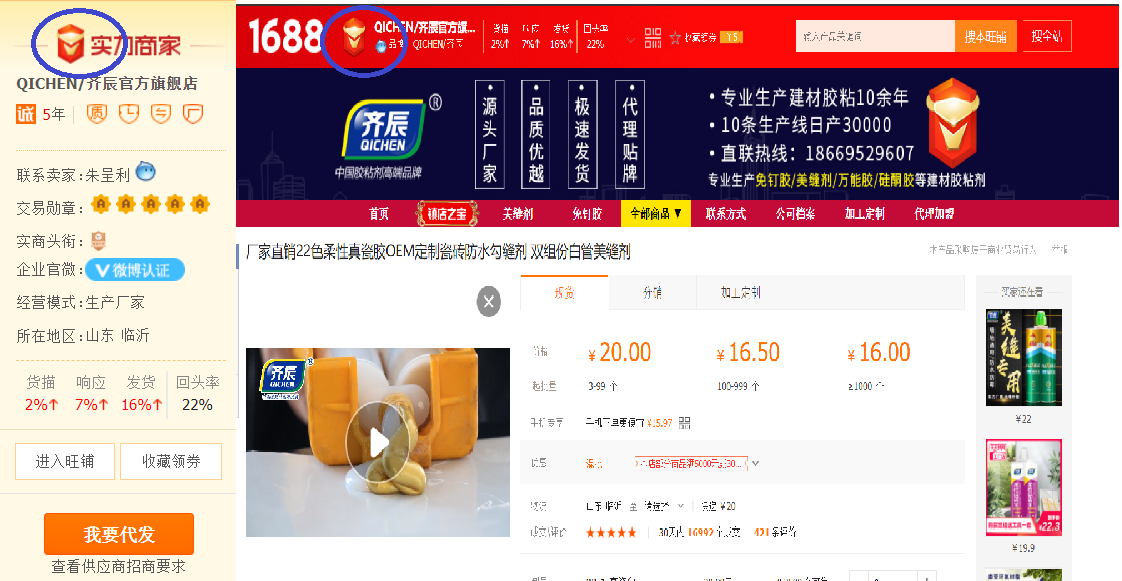Open 全部商品 dropdown in nav bar
Screen dimensions: 1122x581
[656, 213]
